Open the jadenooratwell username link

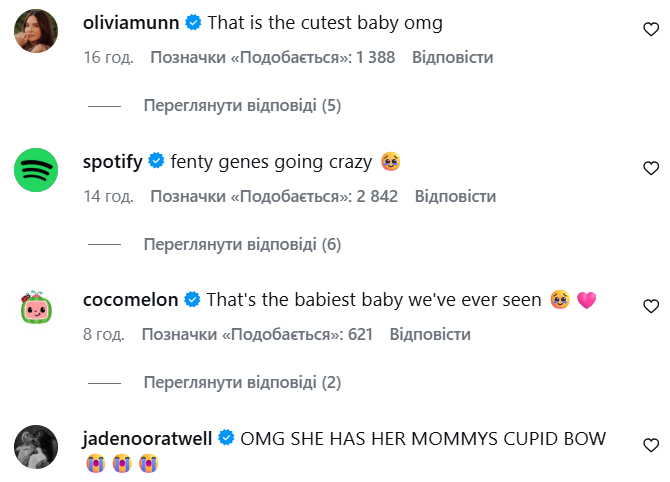[x=148, y=437]
